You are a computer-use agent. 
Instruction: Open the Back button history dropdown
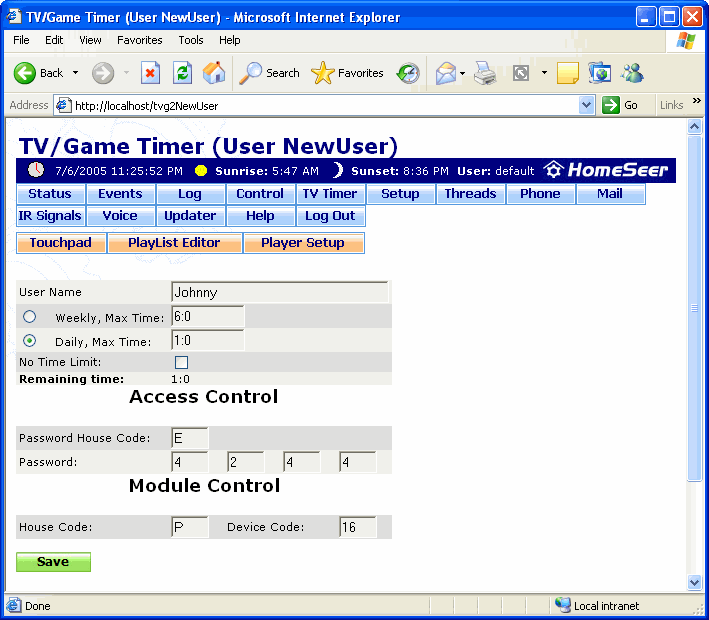click(76, 73)
